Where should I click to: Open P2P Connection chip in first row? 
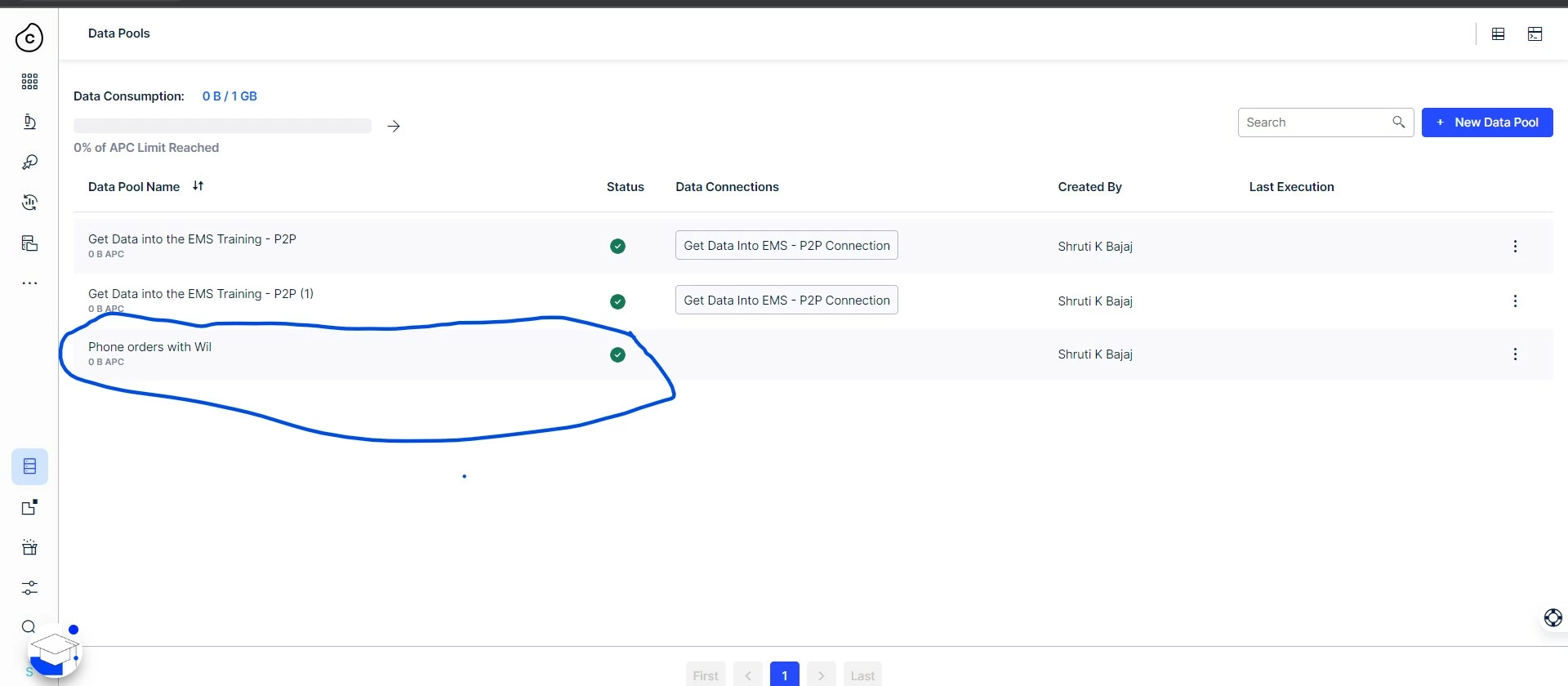pyautogui.click(x=786, y=245)
